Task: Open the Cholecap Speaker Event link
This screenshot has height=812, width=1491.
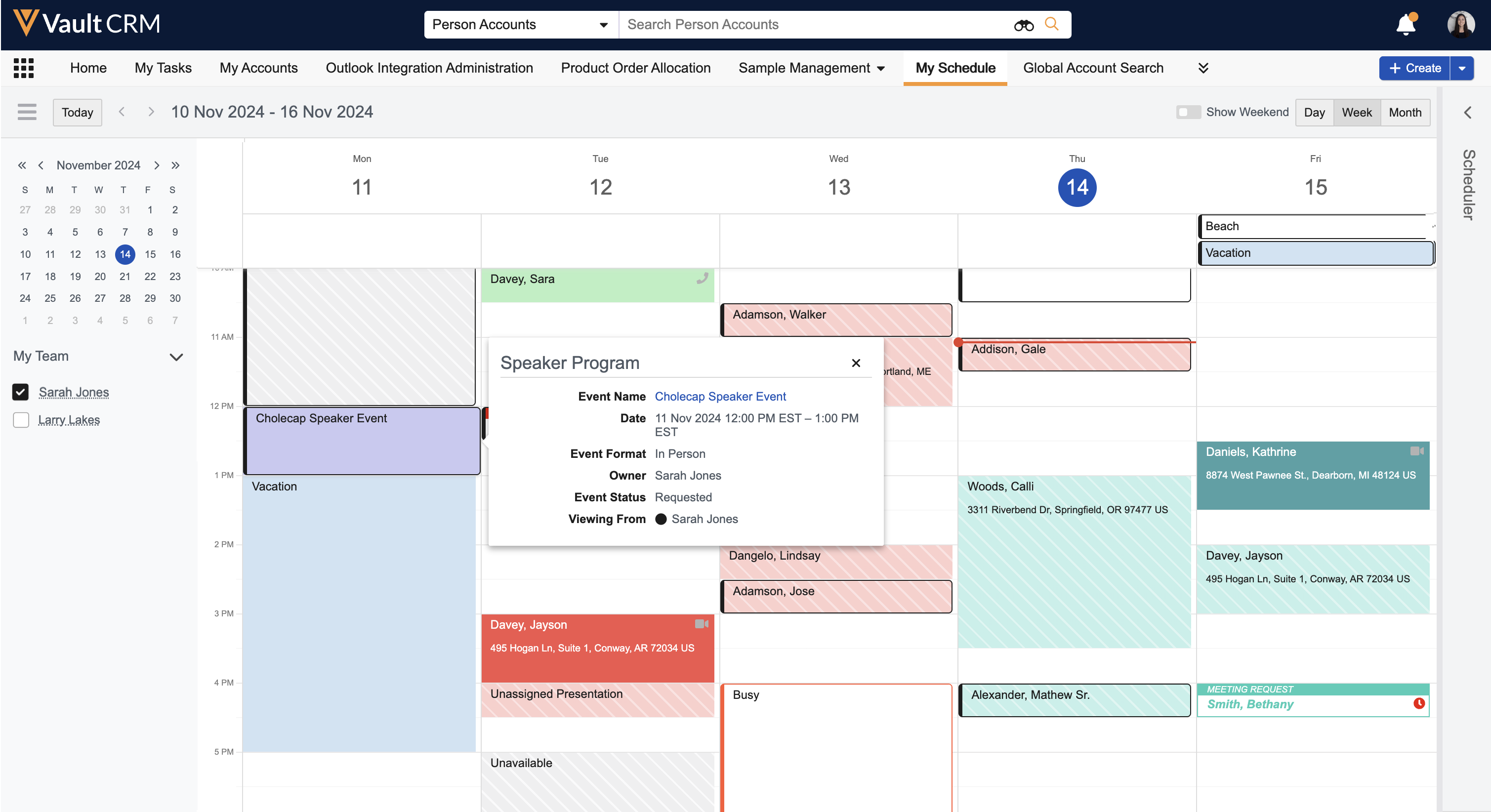Action: (720, 397)
